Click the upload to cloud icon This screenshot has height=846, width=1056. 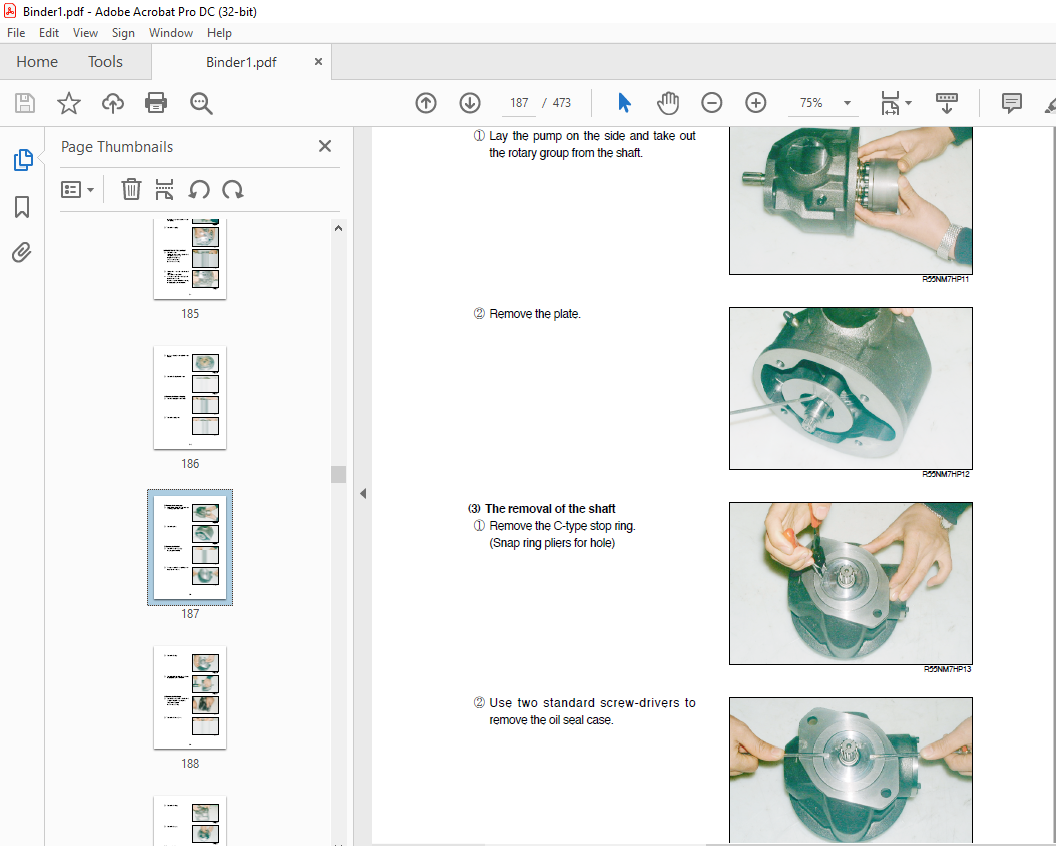(112, 103)
